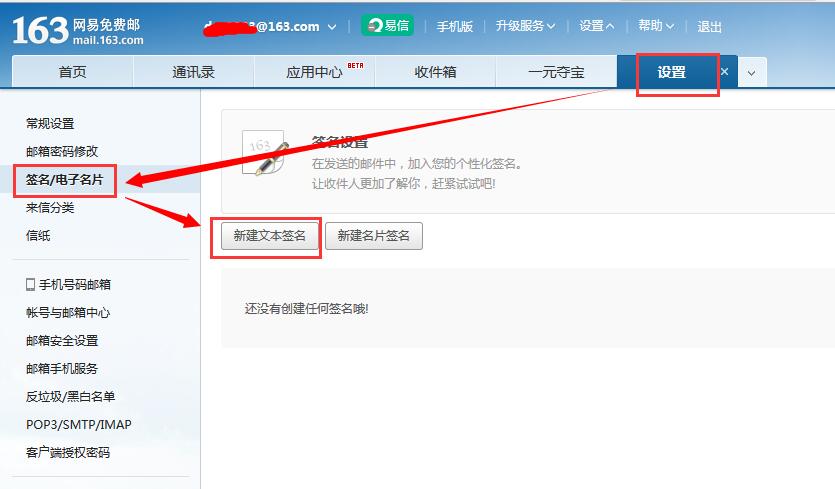Click the 163 mail logo

pyautogui.click(x=78, y=30)
